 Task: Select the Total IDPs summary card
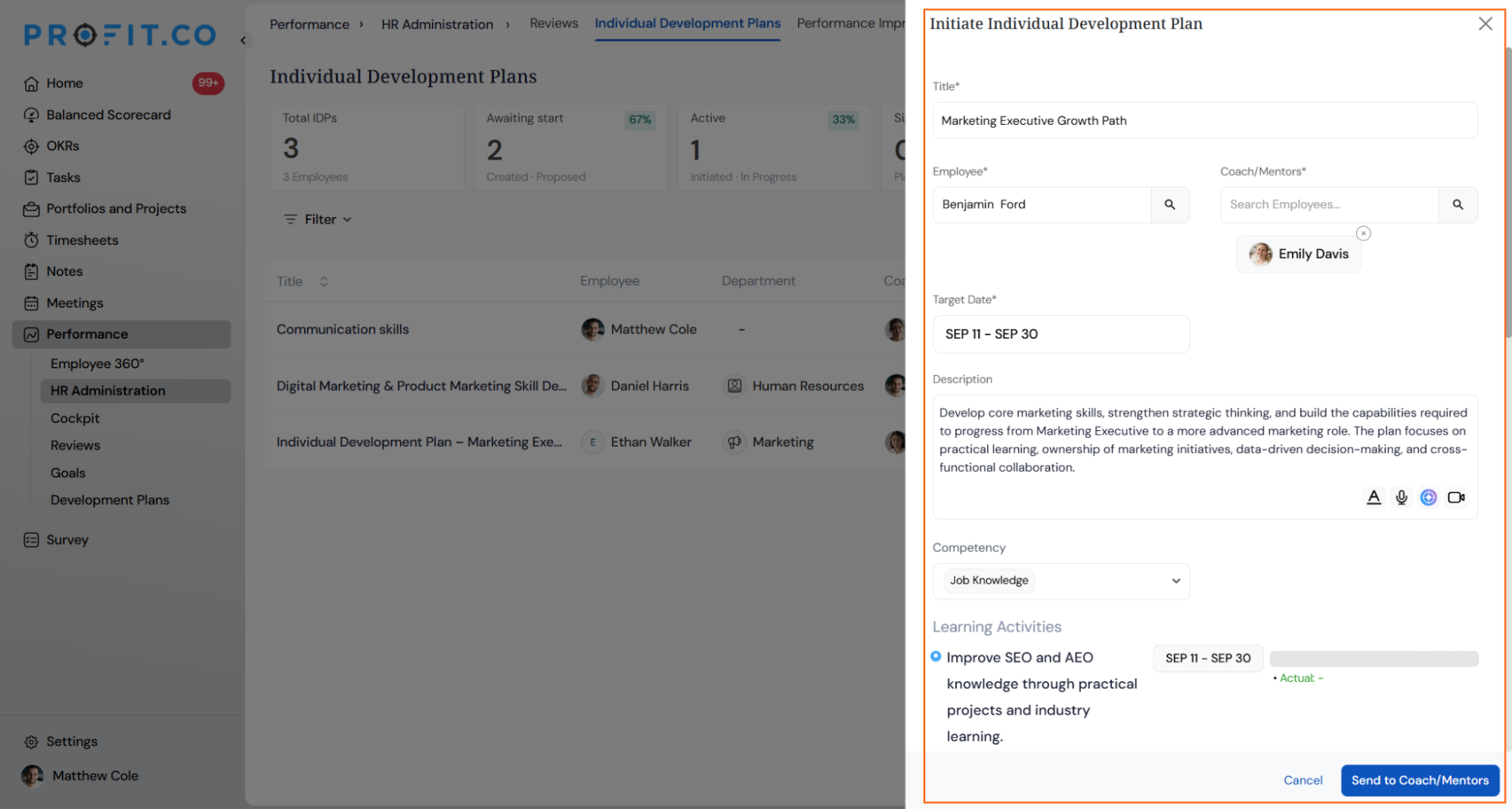pyautogui.click(x=367, y=147)
